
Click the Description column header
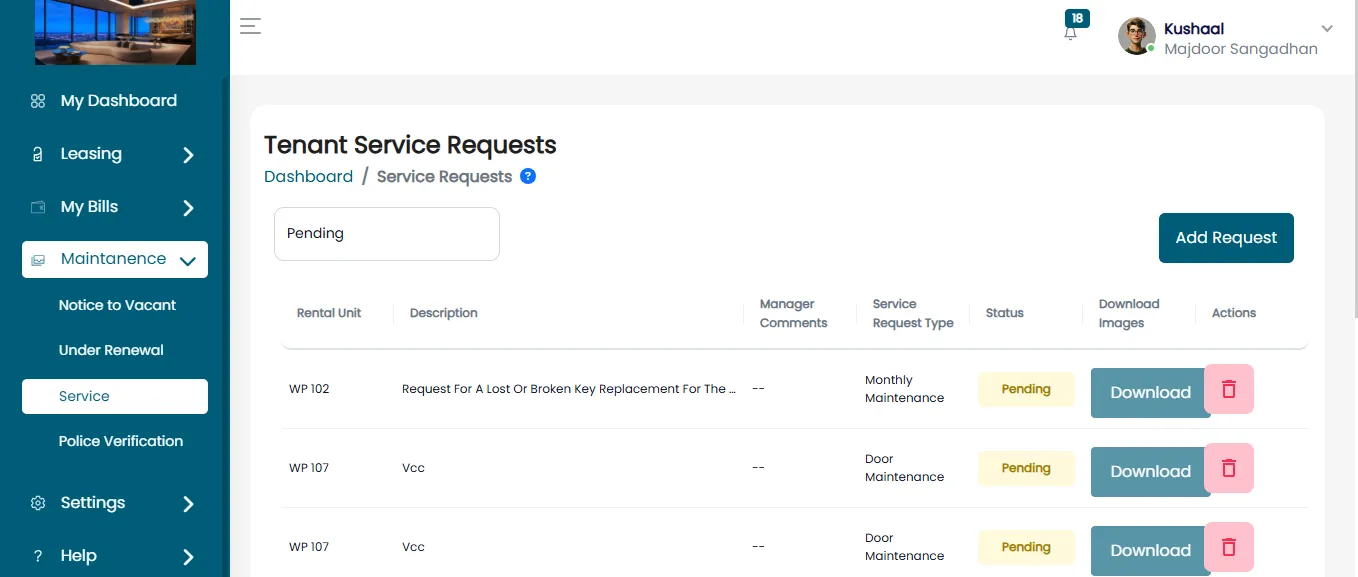tap(444, 313)
